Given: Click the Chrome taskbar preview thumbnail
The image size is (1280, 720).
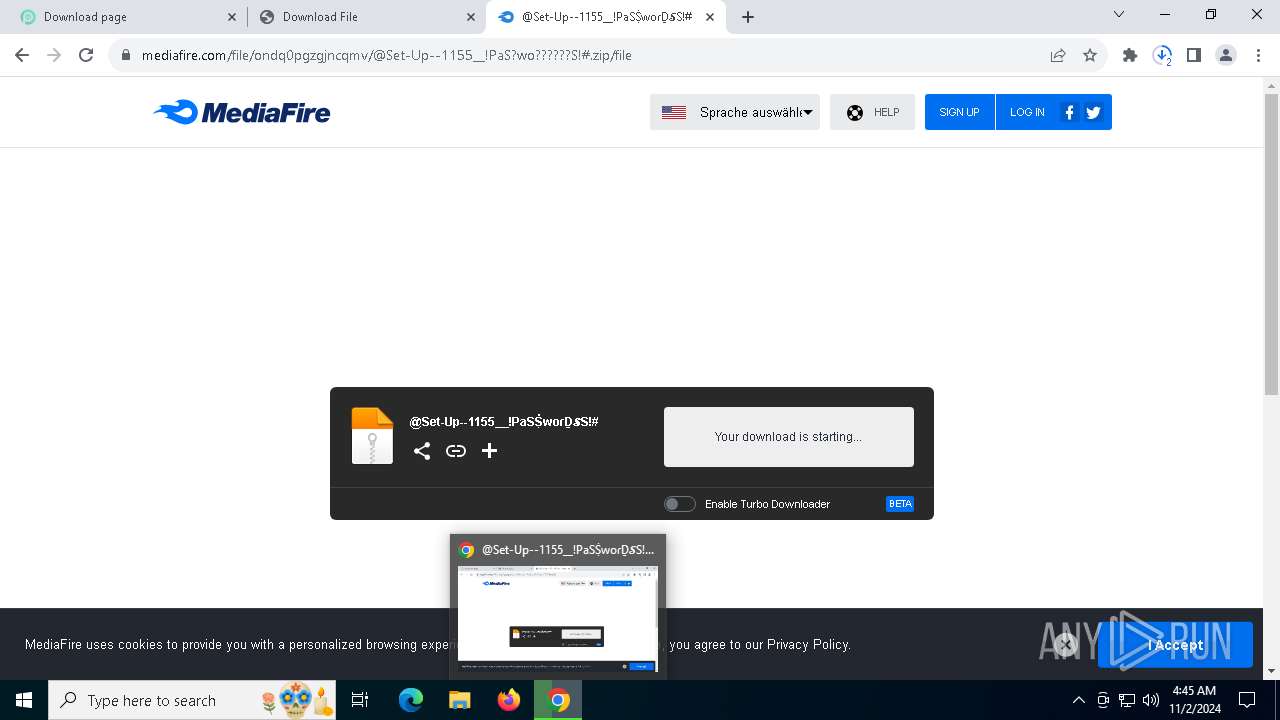Looking at the screenshot, I should pos(558,619).
